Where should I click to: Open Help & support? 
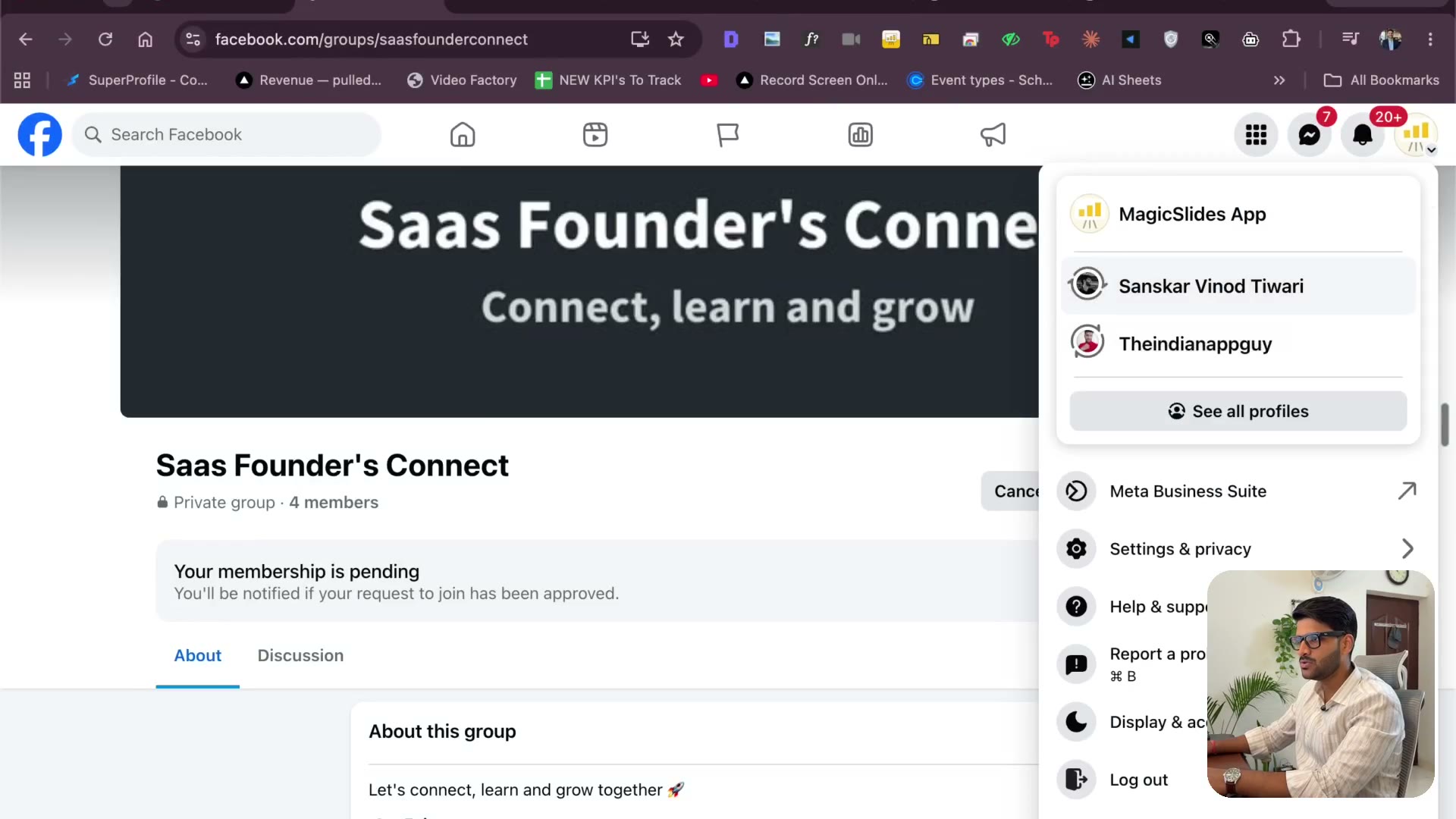point(1131,607)
